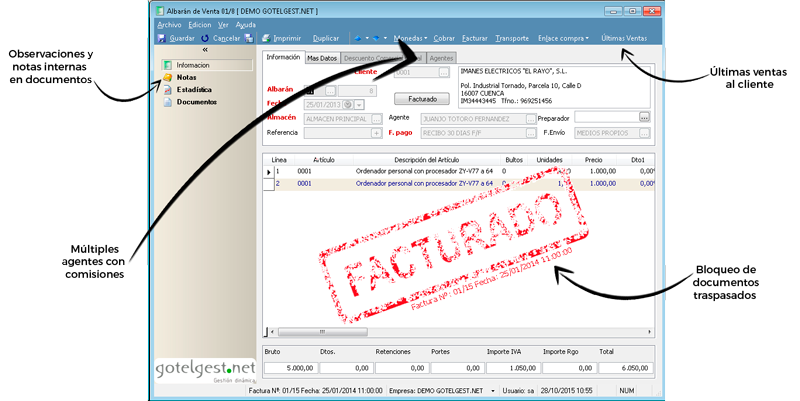Click the Bruto field showing 5.000,00
Screen dimensions: 800x401
pos(291,368)
